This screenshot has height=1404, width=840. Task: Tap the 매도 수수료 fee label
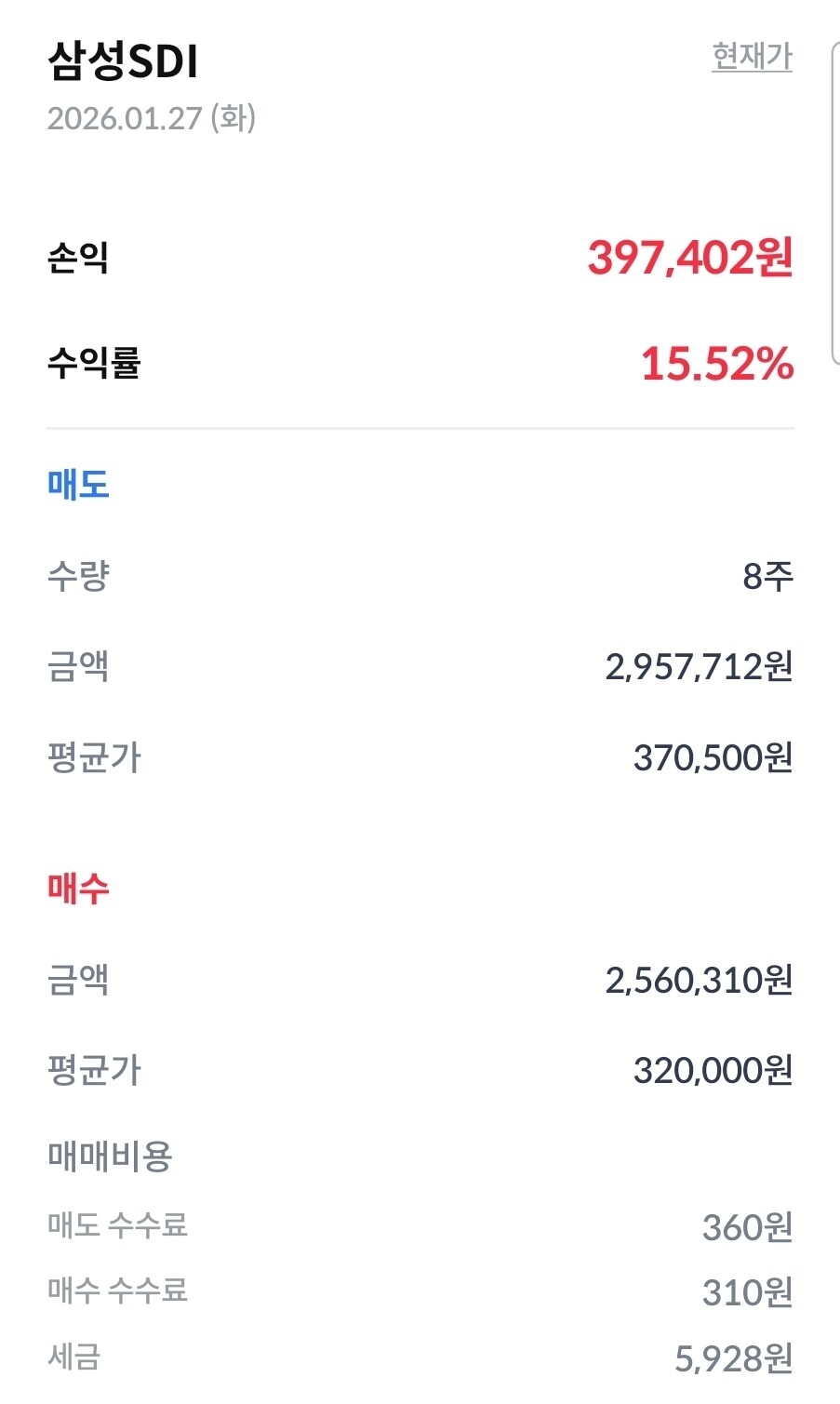(117, 1224)
